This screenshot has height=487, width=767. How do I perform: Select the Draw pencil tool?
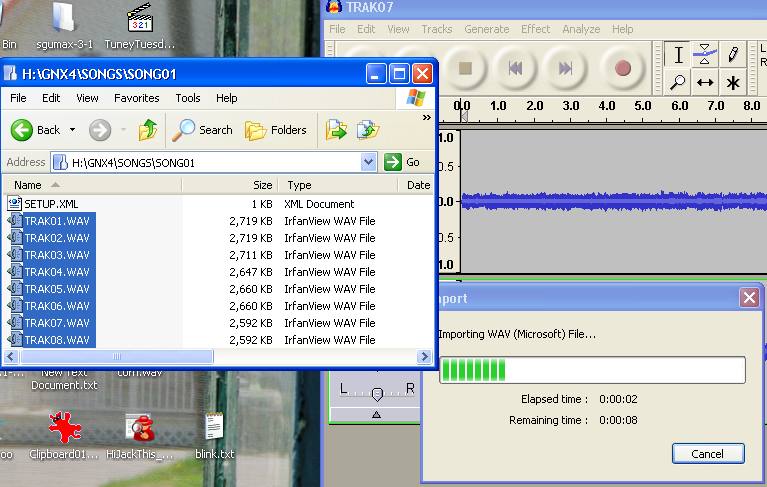pos(733,55)
